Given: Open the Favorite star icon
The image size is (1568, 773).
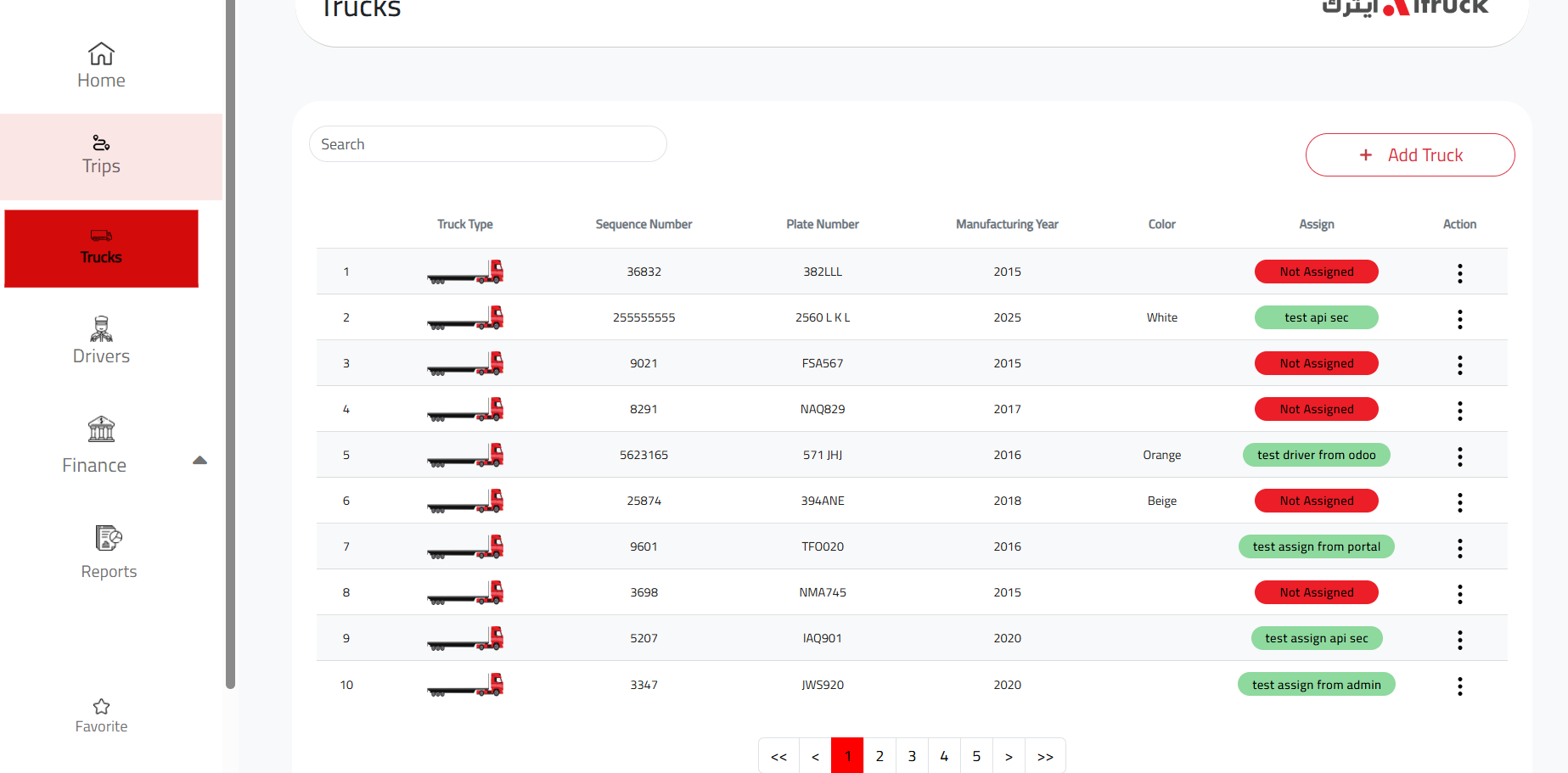Looking at the screenshot, I should (101, 706).
